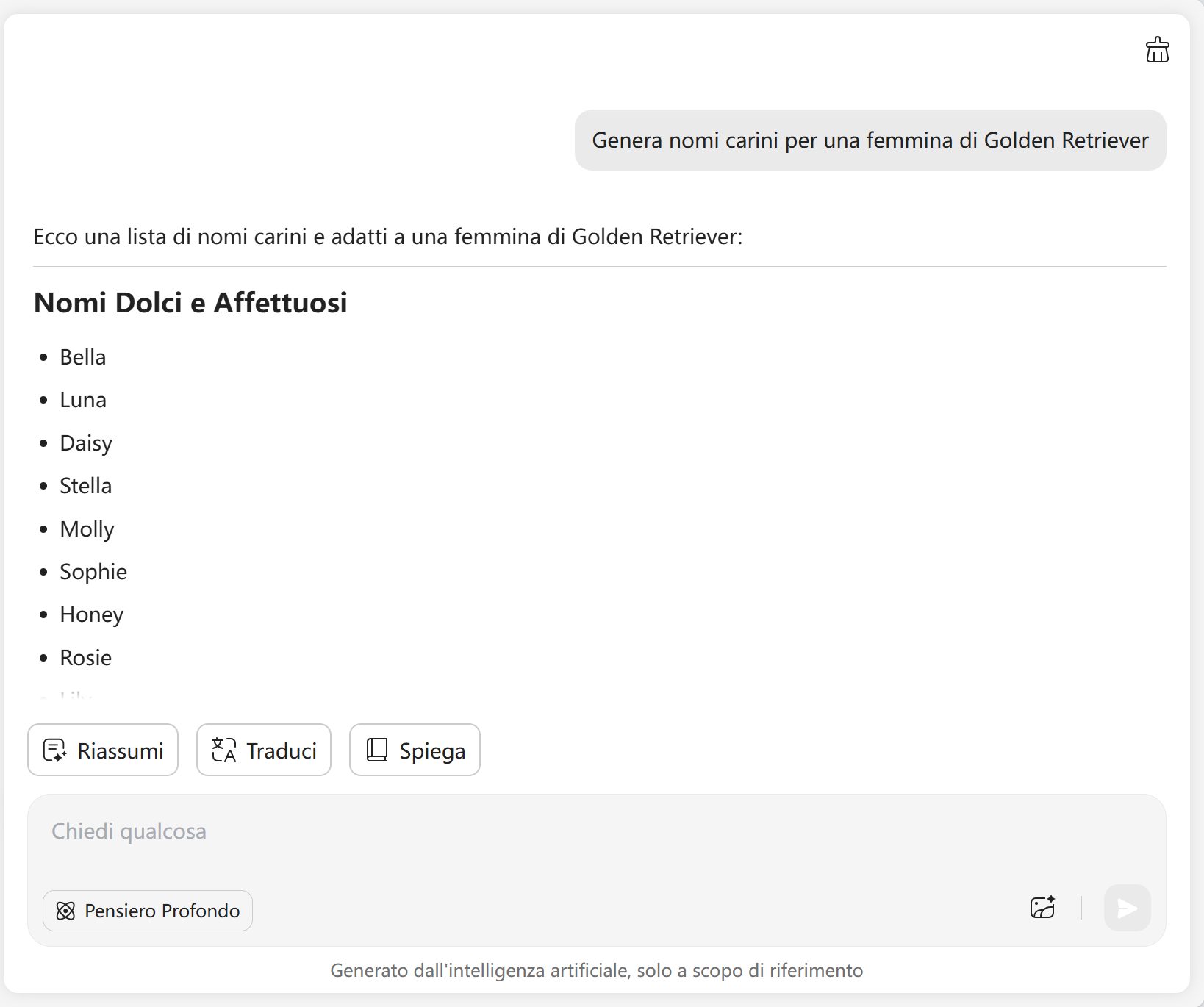Click the intro sentence starting with Ecco
Image resolution: width=1204 pixels, height=1007 pixels.
[388, 237]
